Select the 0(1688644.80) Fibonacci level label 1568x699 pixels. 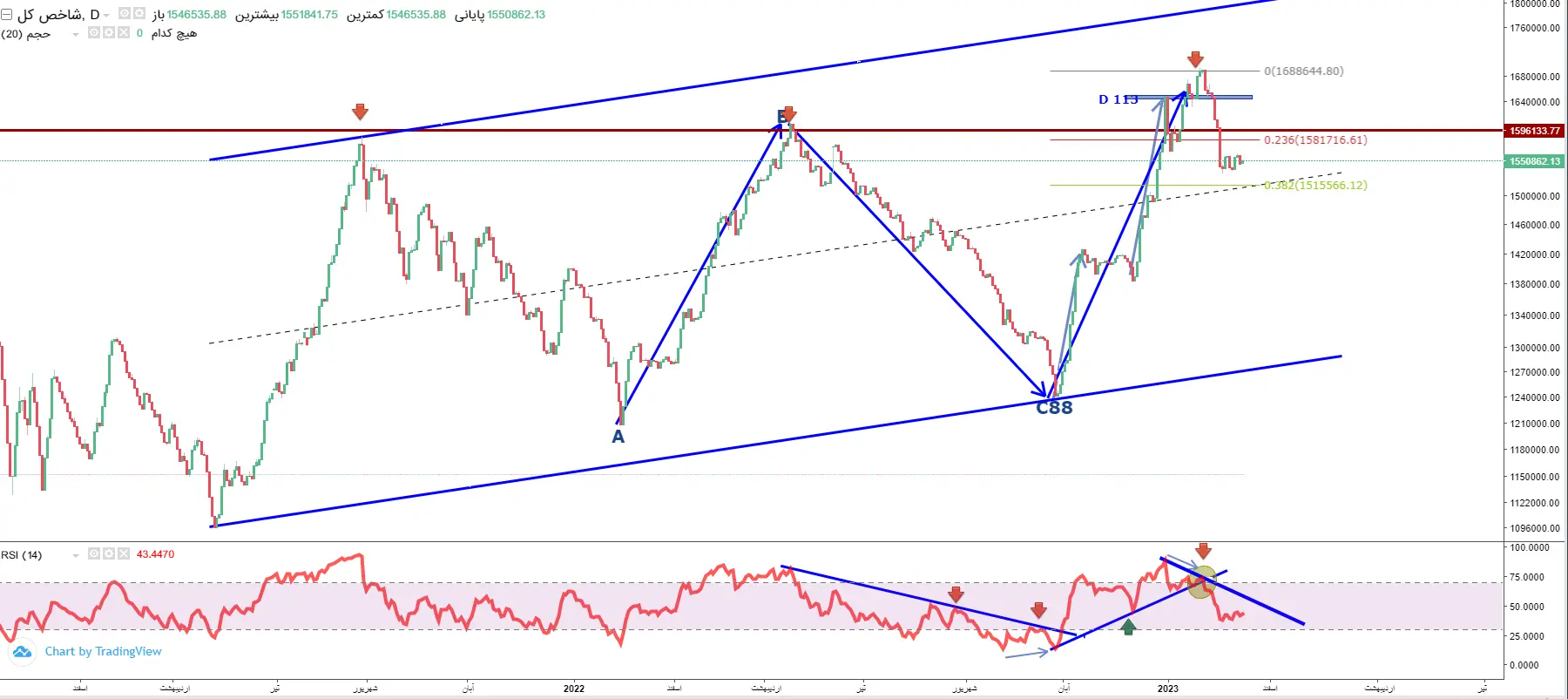[x=1304, y=71]
